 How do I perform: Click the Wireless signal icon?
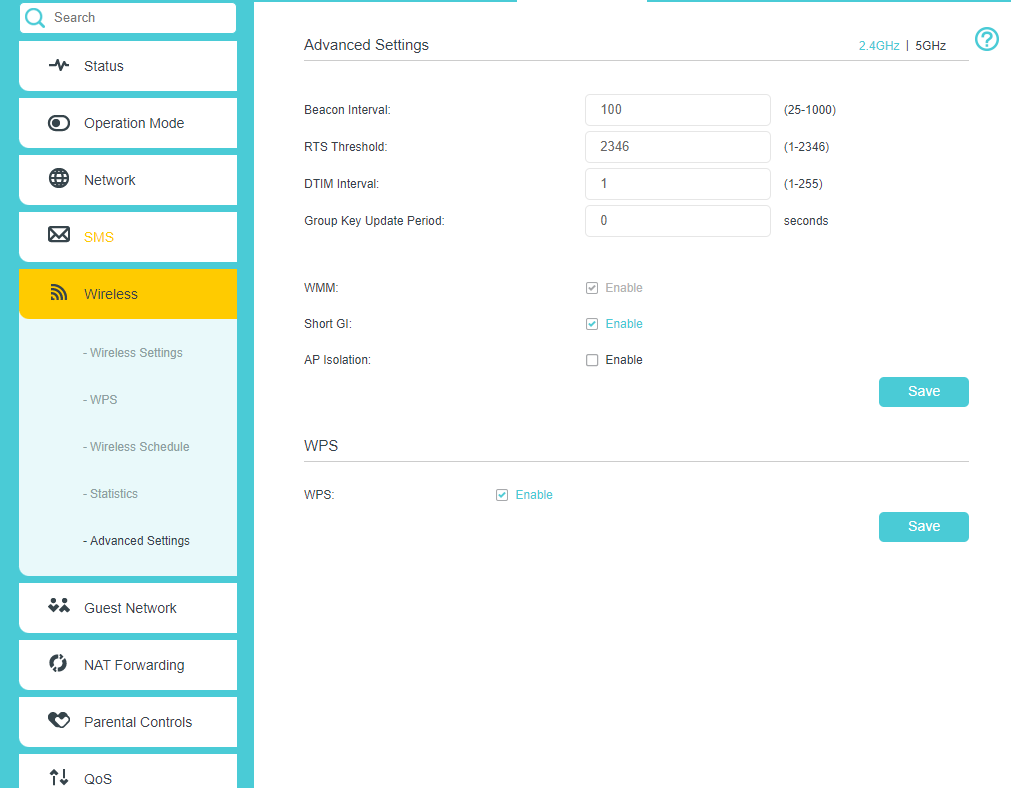coord(59,293)
